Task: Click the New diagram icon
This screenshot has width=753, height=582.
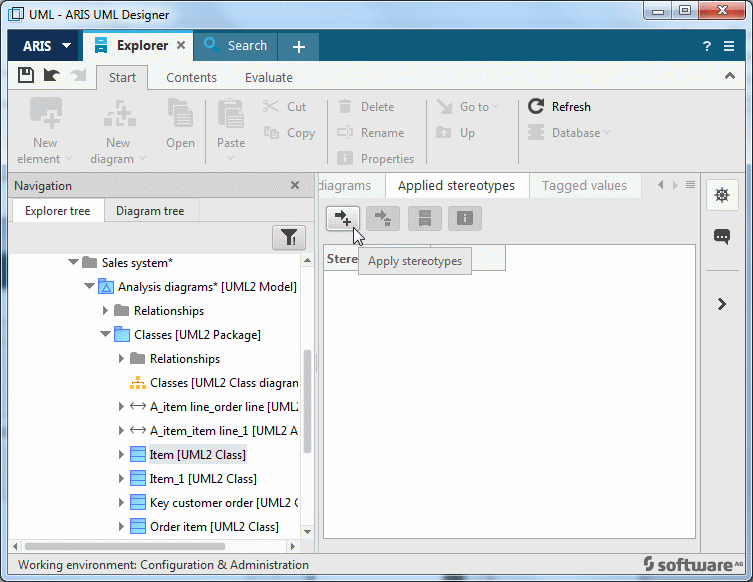Action: point(120,113)
